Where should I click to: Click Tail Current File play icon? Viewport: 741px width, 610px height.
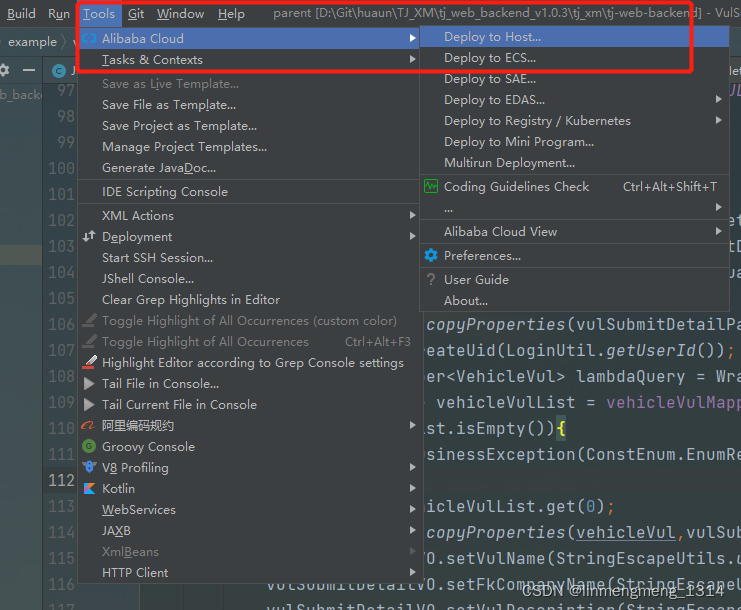click(89, 404)
